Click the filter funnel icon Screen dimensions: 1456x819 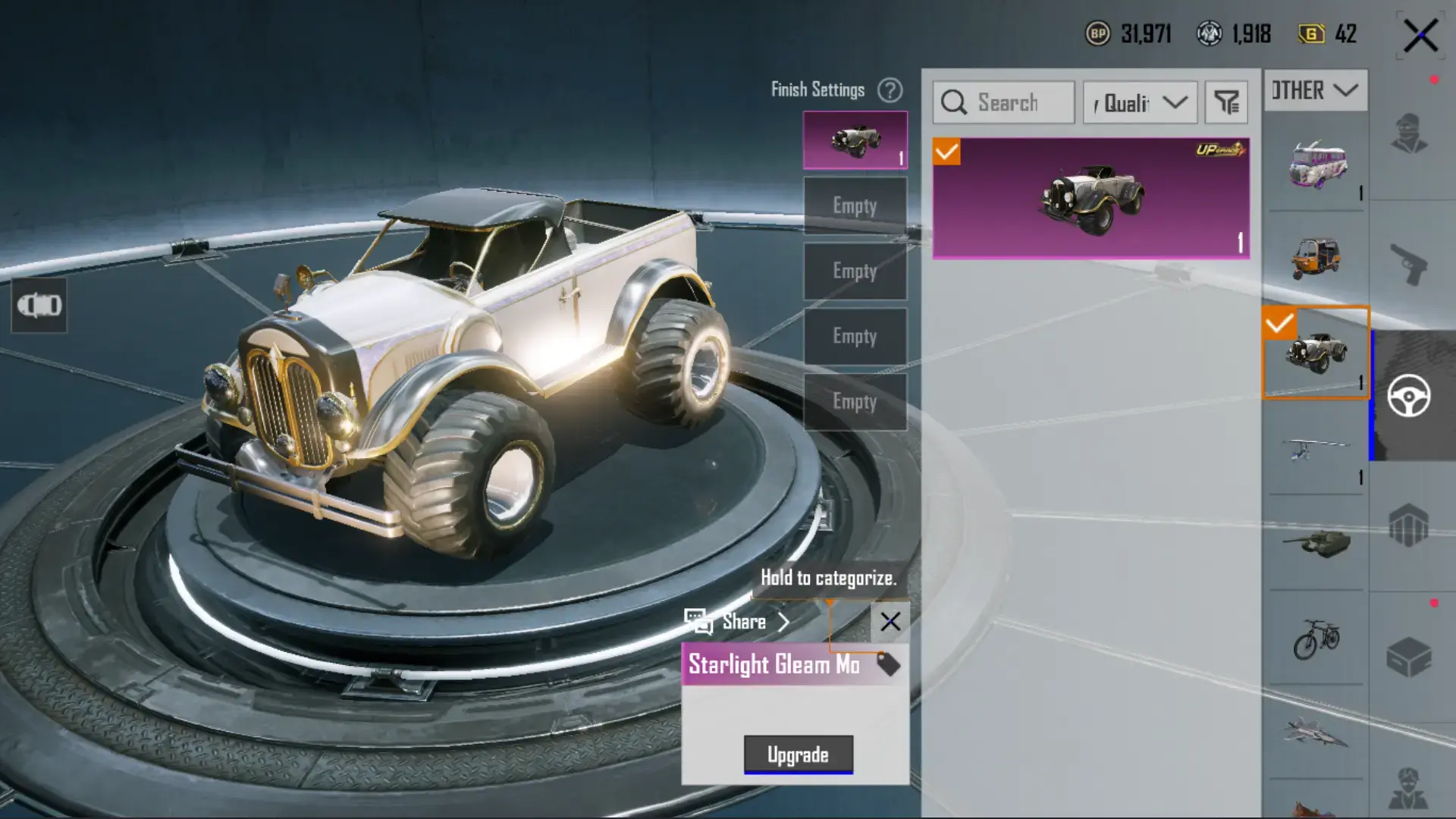click(1226, 102)
